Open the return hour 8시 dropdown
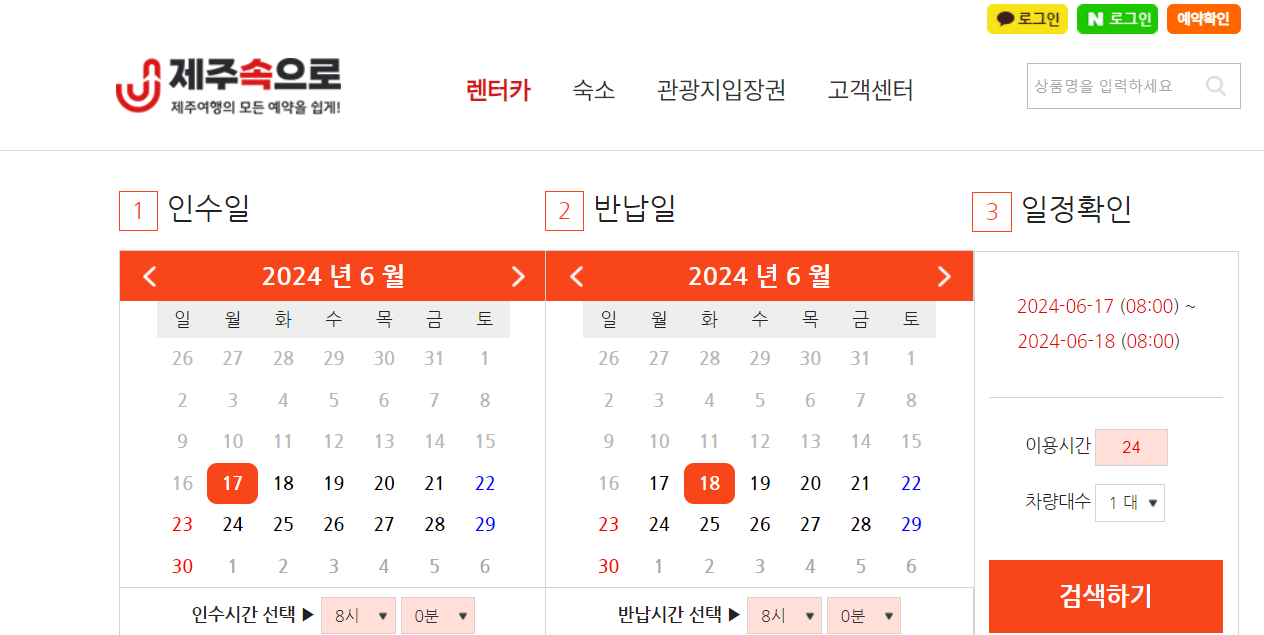 pos(784,616)
